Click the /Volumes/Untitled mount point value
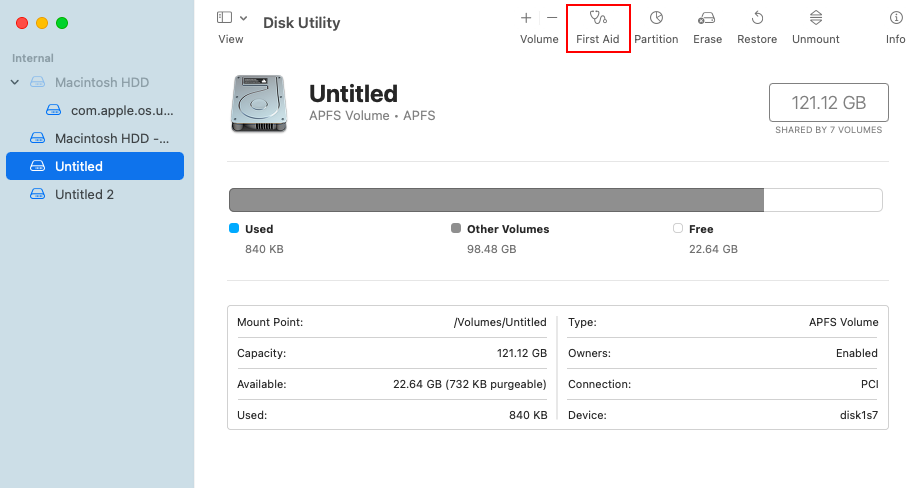This screenshot has height=488, width=917. (500, 322)
